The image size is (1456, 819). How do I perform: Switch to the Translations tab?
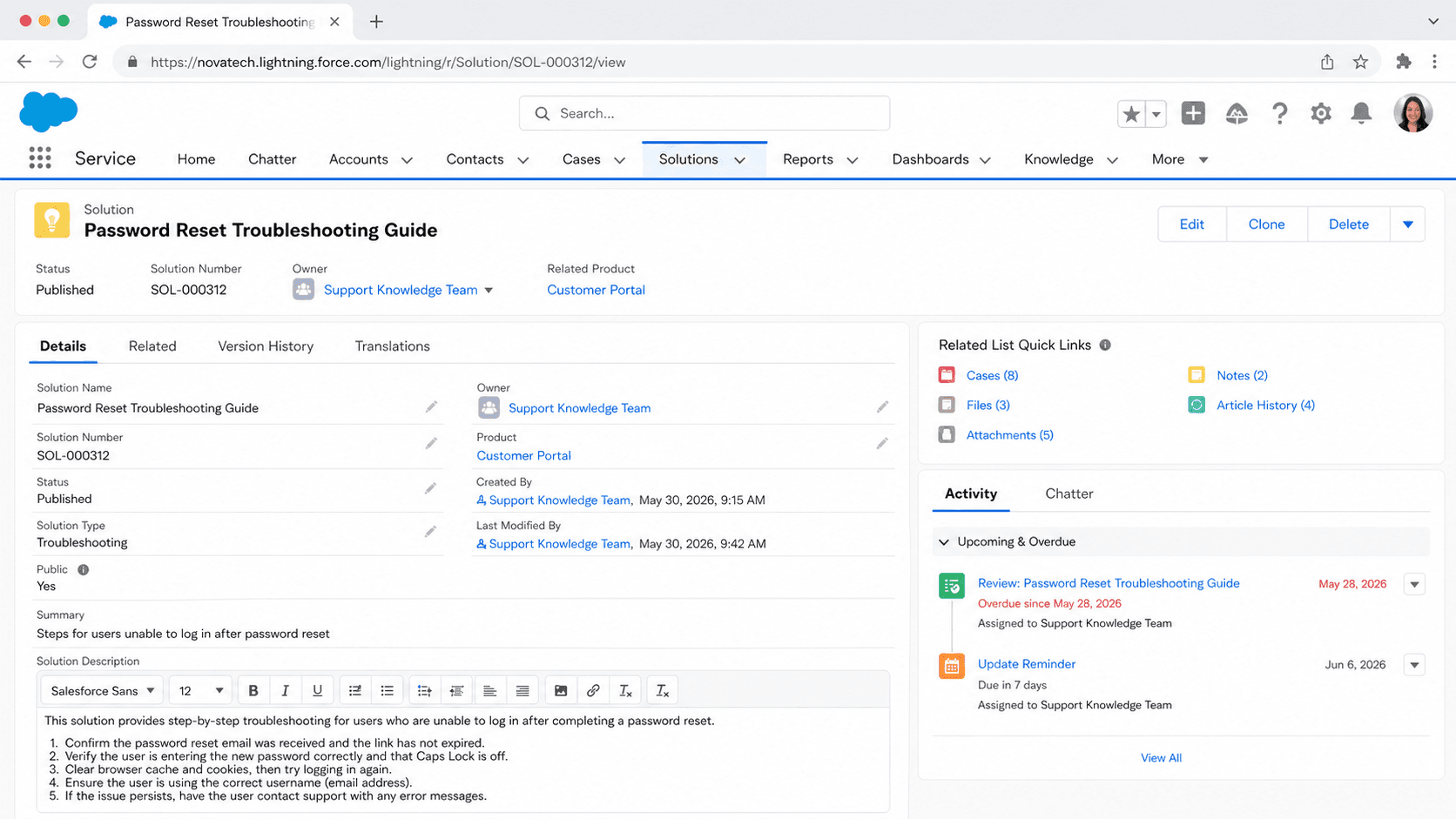pos(393,346)
